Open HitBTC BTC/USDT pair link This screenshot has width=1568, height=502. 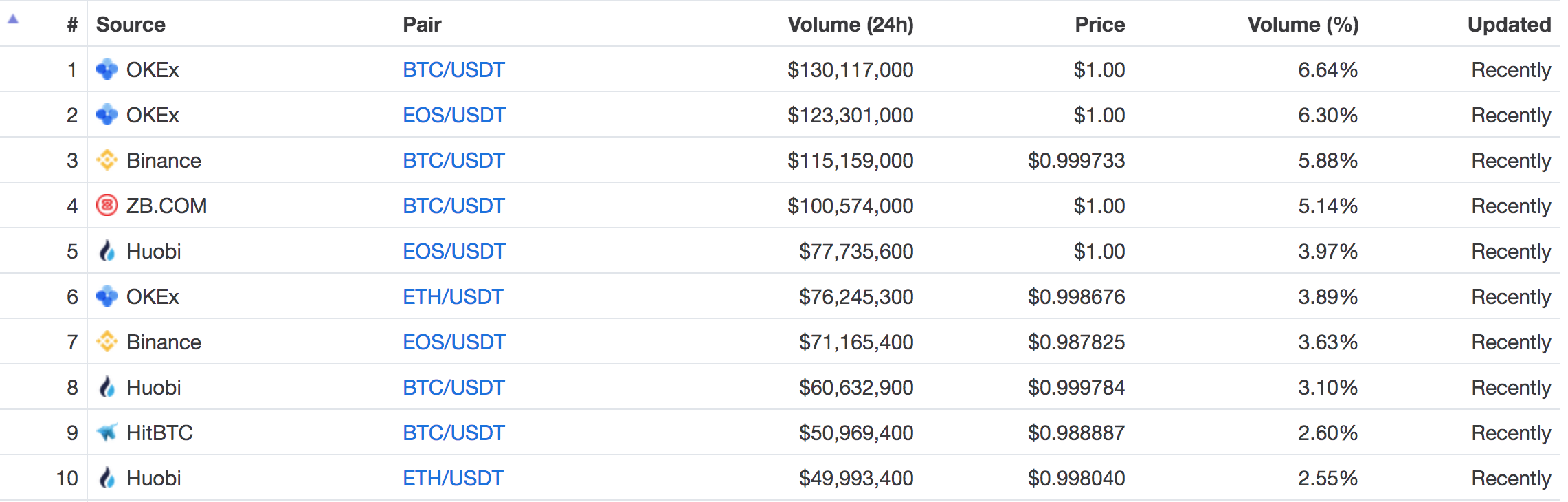pos(453,433)
